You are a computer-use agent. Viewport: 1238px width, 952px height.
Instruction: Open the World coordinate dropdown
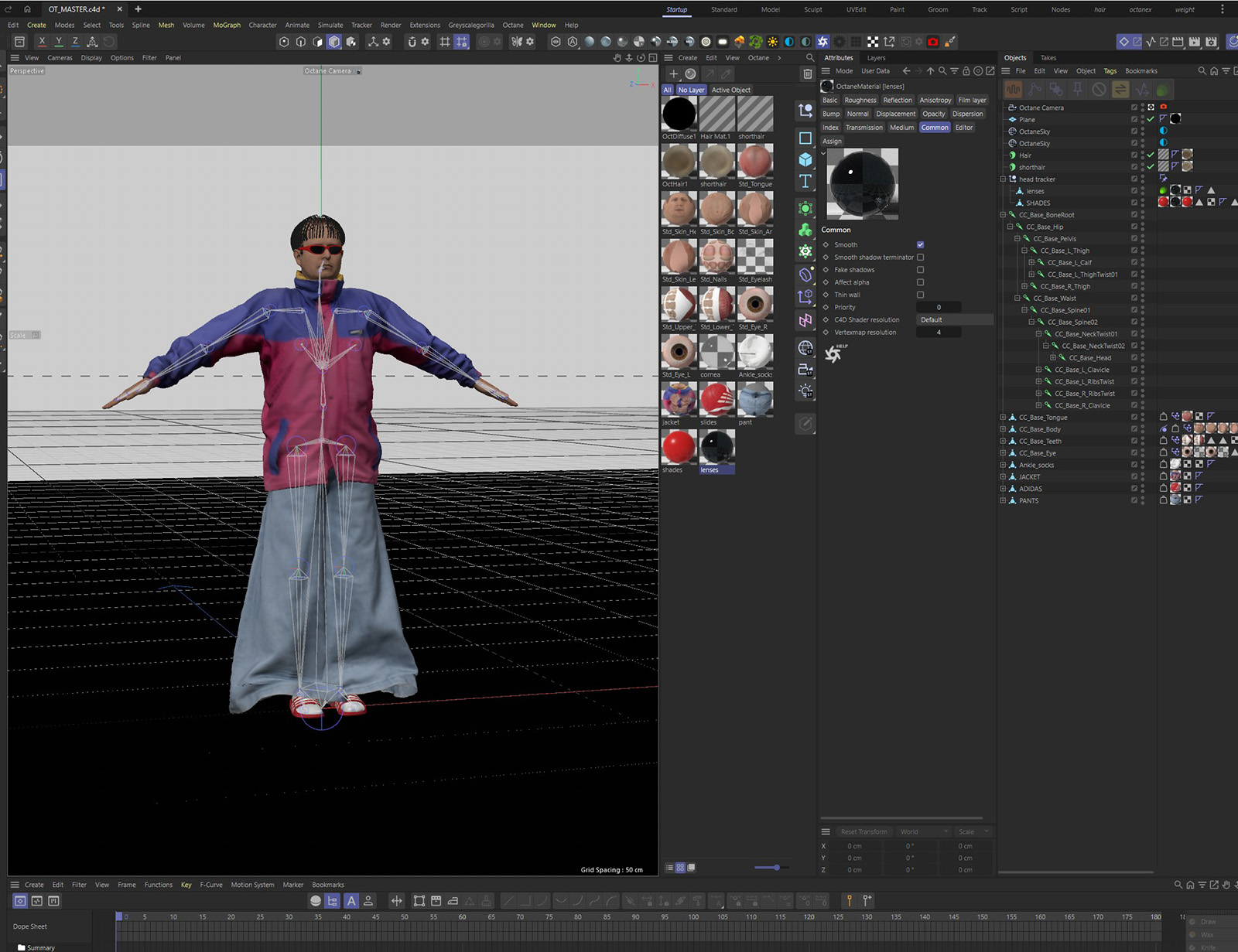924,832
